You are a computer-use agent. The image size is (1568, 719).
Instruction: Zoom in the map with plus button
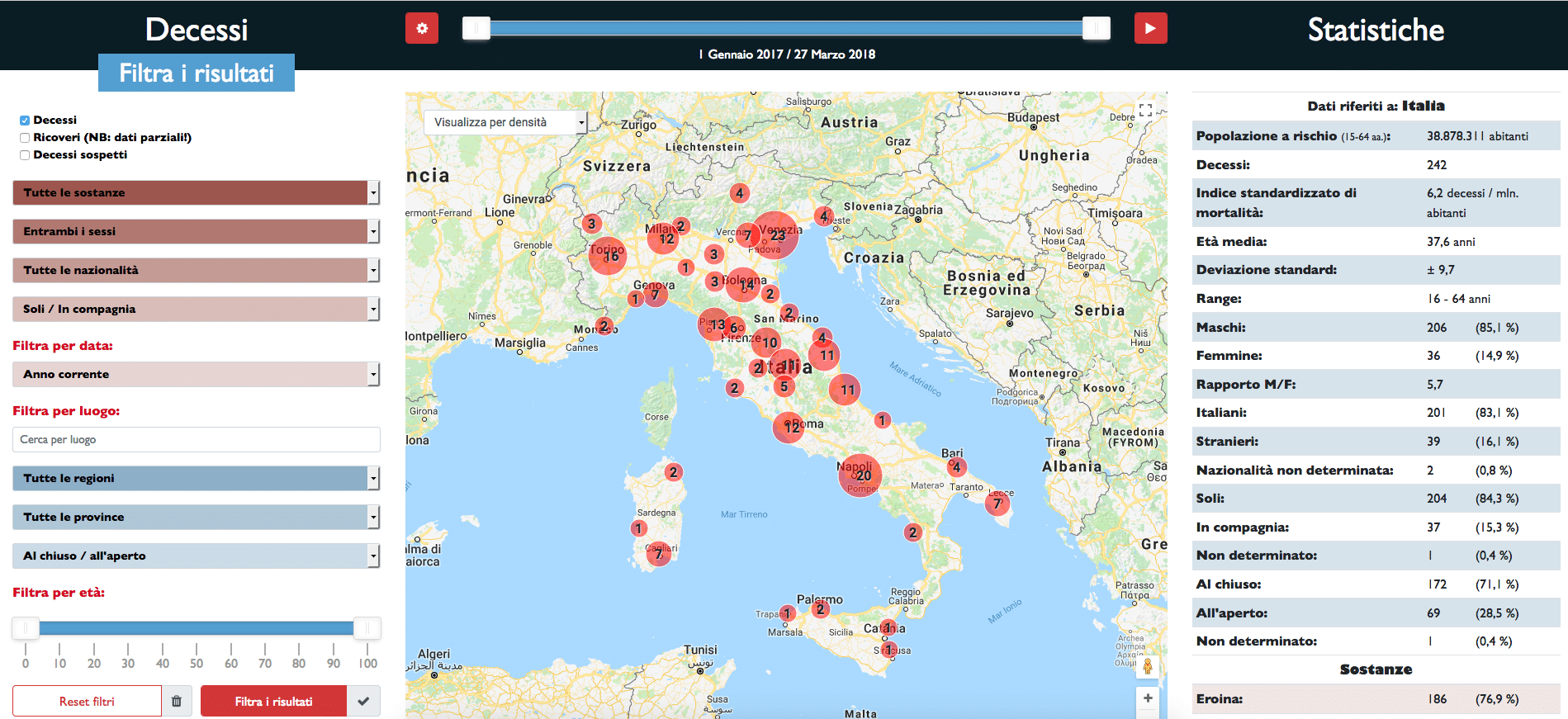[1147, 698]
